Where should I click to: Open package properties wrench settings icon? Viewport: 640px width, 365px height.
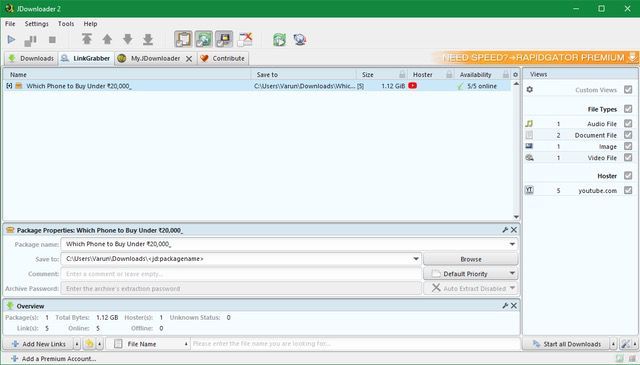pos(505,230)
